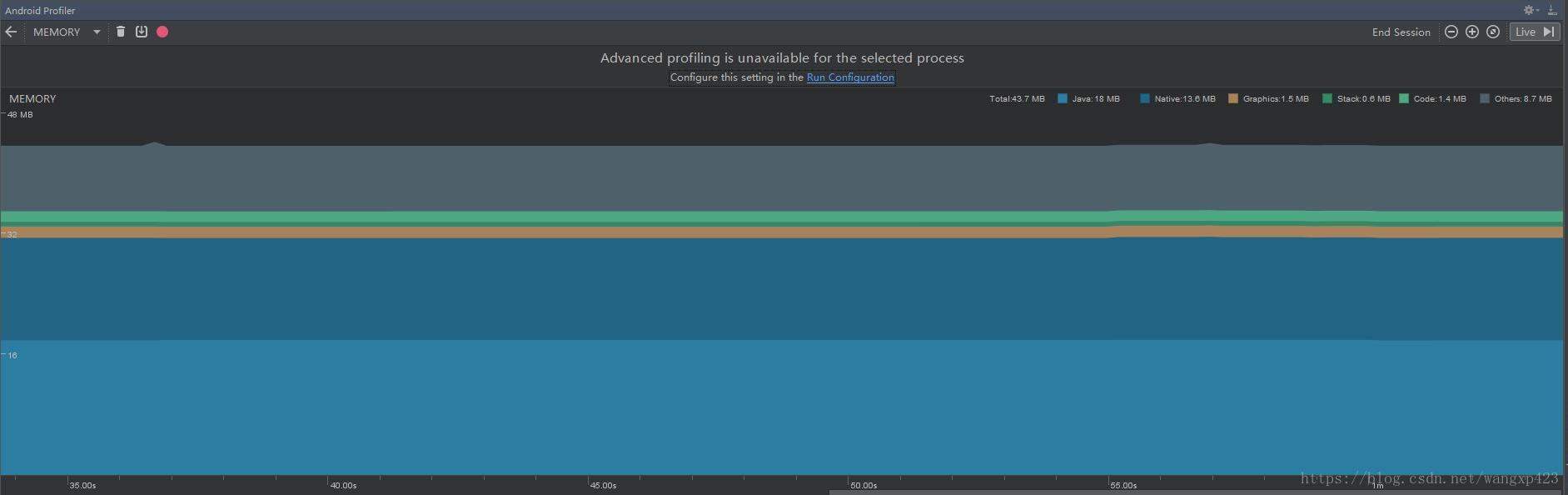This screenshot has height=495, width=1568.
Task: Click the Native: 13.6 MB legend label
Action: [x=1185, y=98]
